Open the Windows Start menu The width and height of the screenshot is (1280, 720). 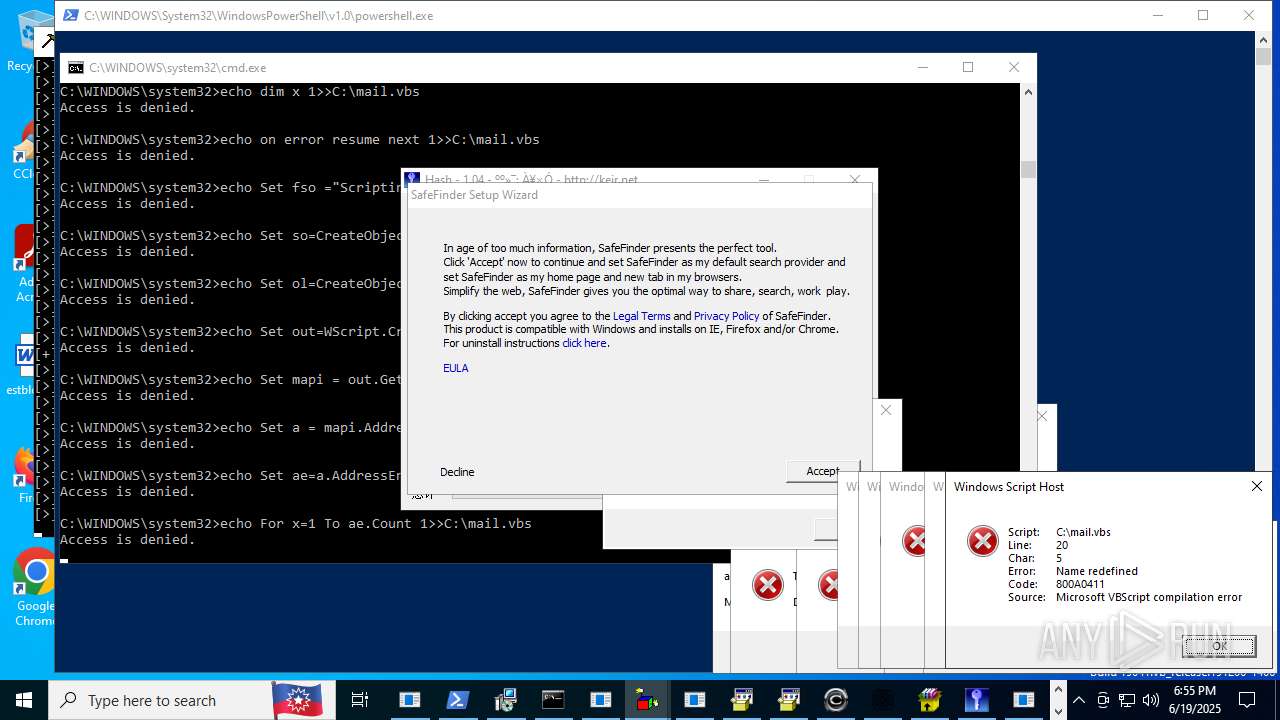click(x=24, y=700)
